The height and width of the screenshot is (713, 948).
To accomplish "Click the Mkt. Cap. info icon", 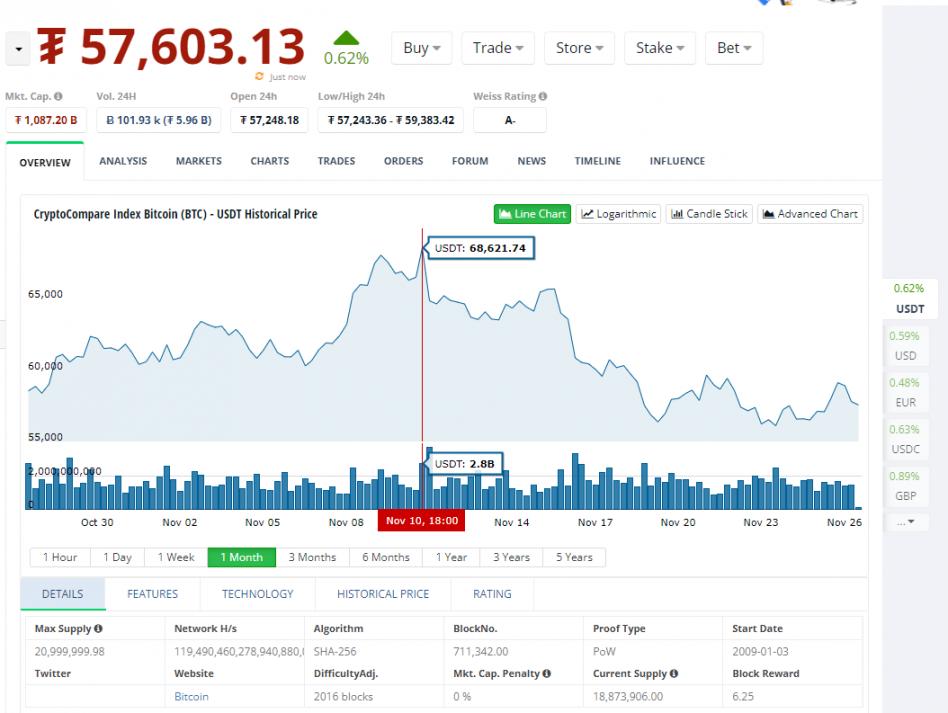I will coord(58,97).
